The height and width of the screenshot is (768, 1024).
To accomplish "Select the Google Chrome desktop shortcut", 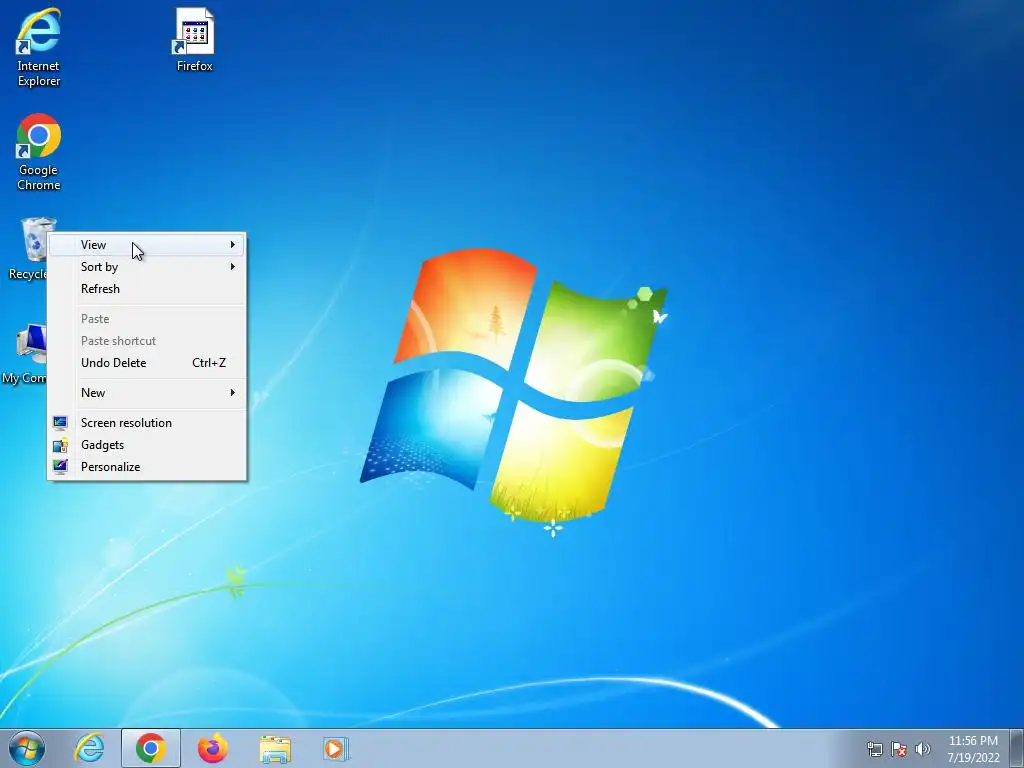I will coord(39,152).
